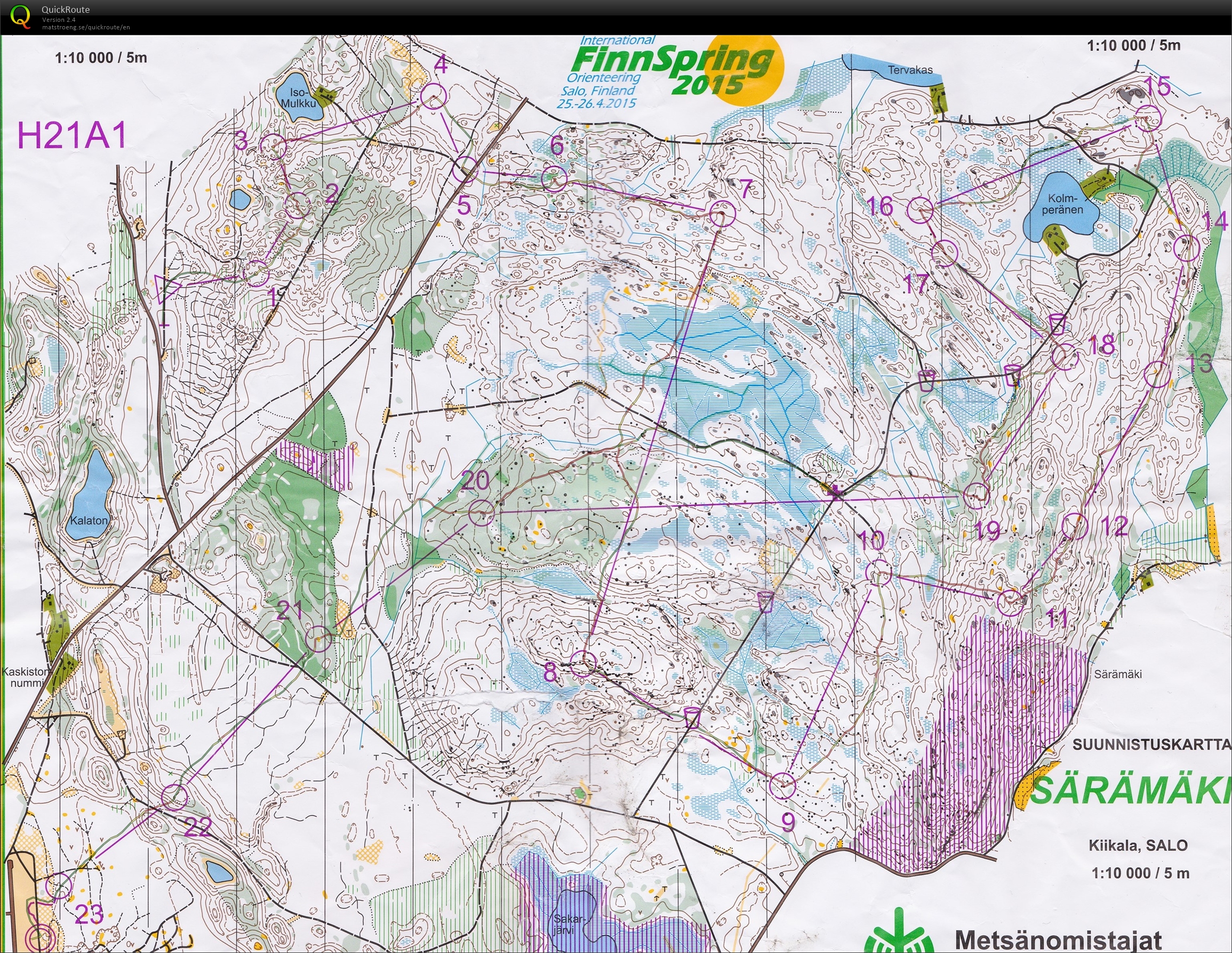Image resolution: width=1232 pixels, height=953 pixels.
Task: Click control circle number 7
Action: (x=723, y=213)
